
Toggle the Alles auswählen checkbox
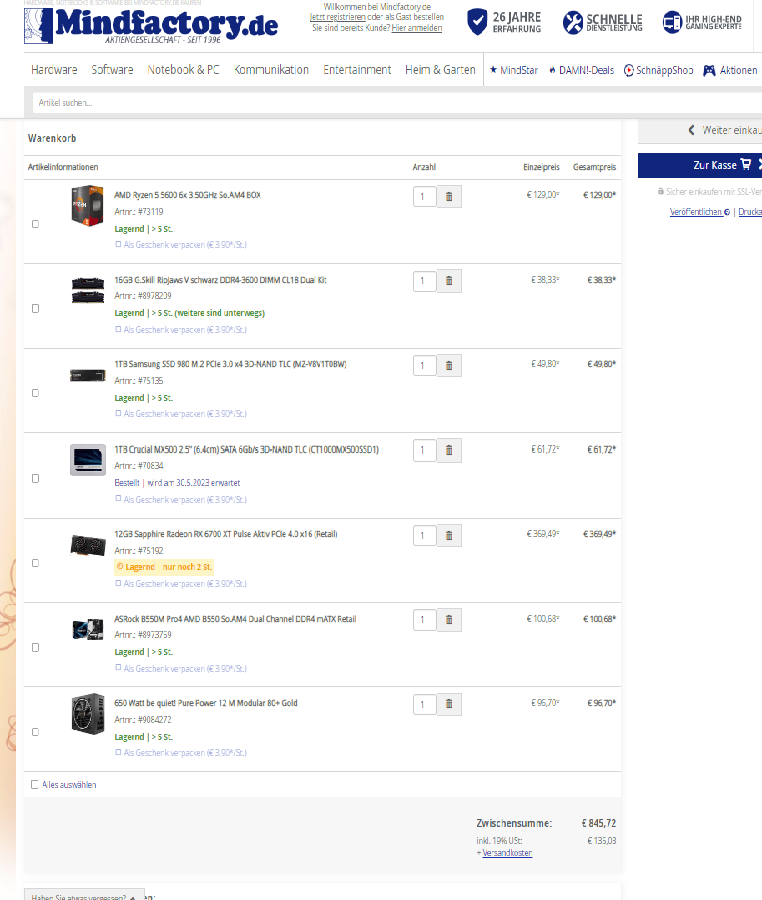(34, 785)
